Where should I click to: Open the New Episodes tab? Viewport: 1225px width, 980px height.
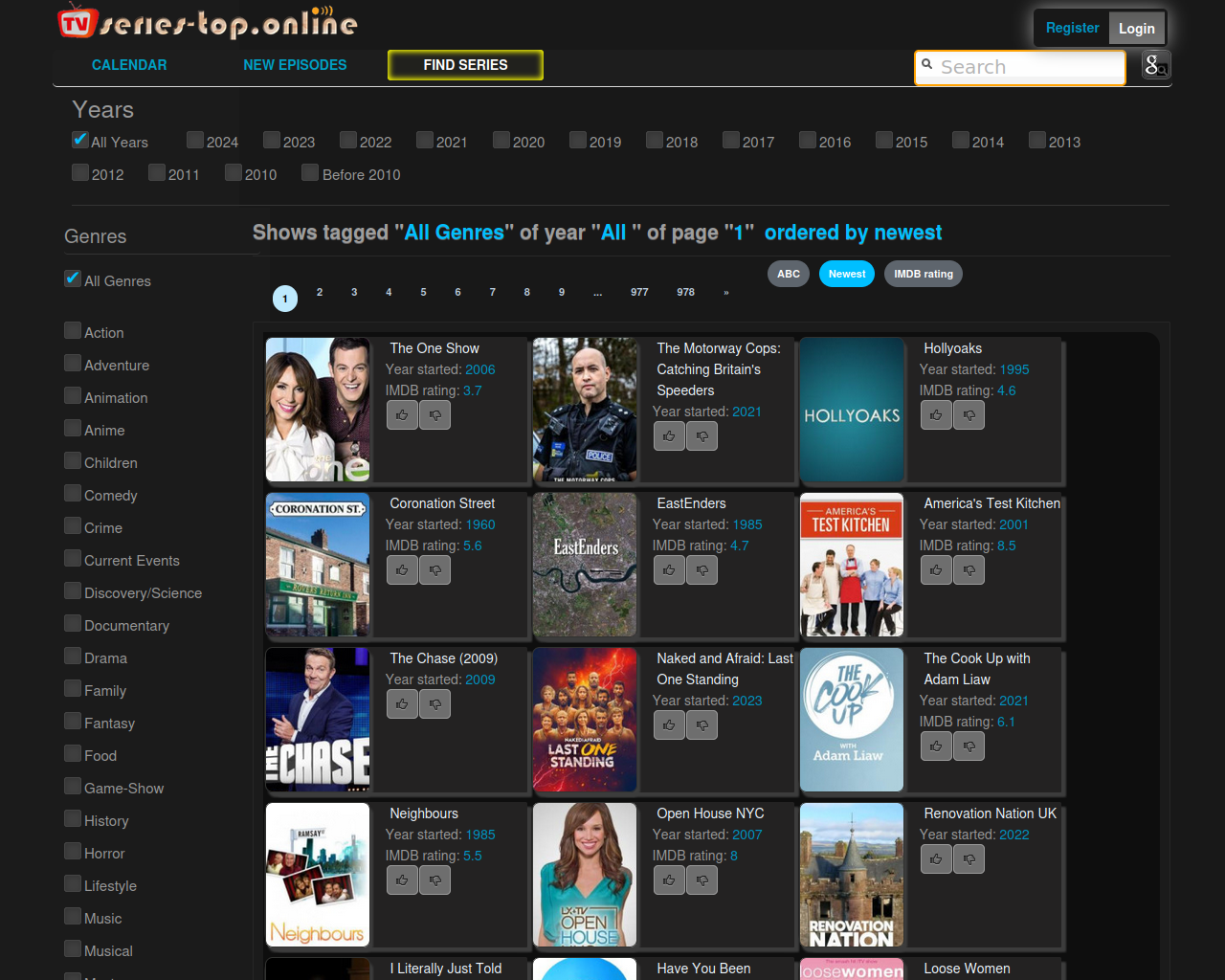[295, 65]
